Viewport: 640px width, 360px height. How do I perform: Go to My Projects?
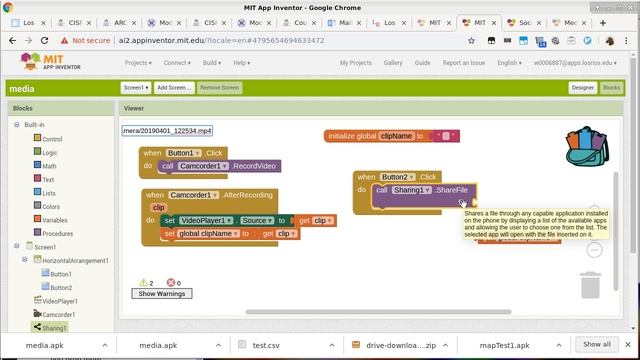point(356,63)
